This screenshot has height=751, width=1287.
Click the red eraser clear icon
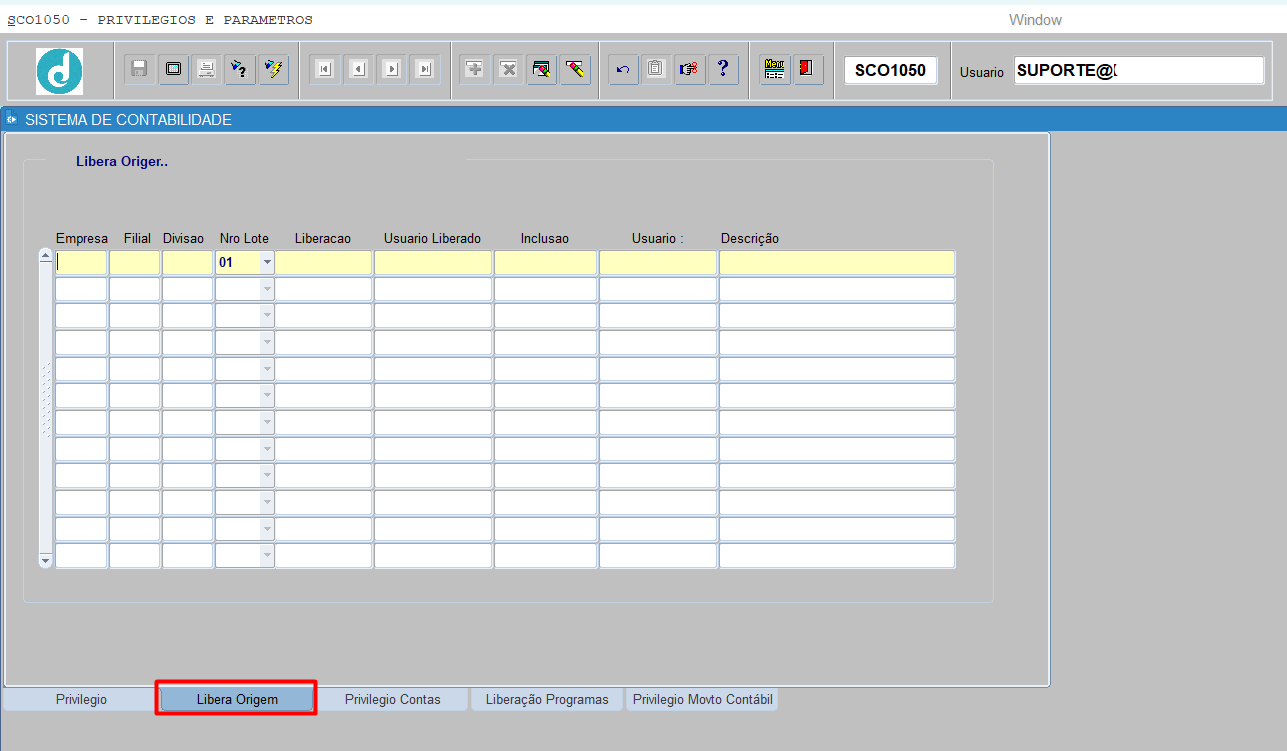[x=574, y=69]
